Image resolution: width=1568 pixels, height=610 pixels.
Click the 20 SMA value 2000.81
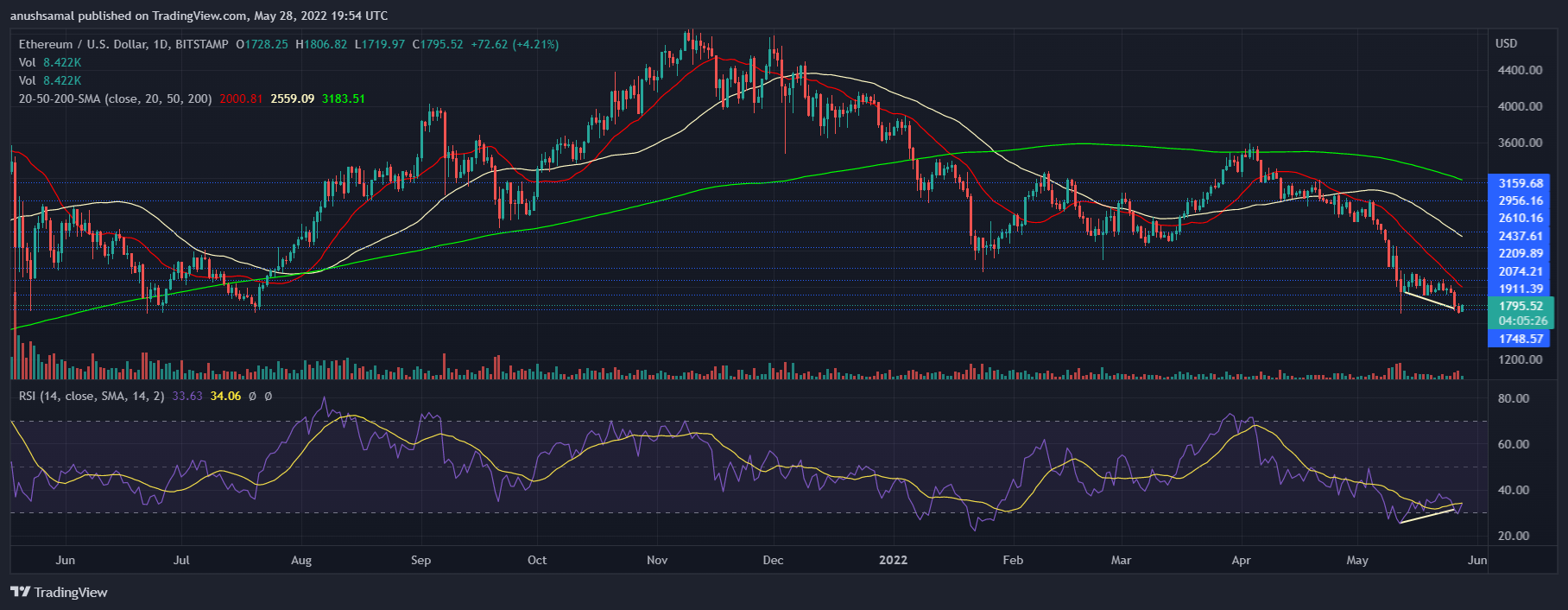pos(241,98)
